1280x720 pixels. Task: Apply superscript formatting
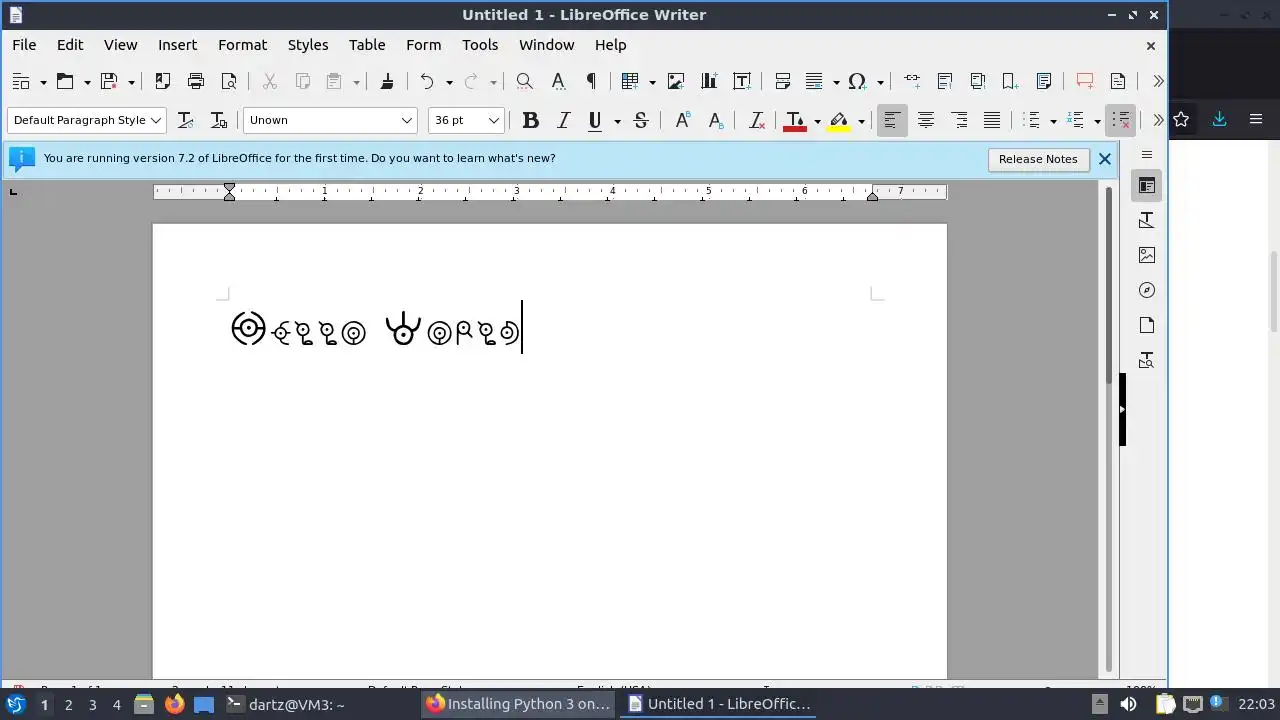[682, 120]
